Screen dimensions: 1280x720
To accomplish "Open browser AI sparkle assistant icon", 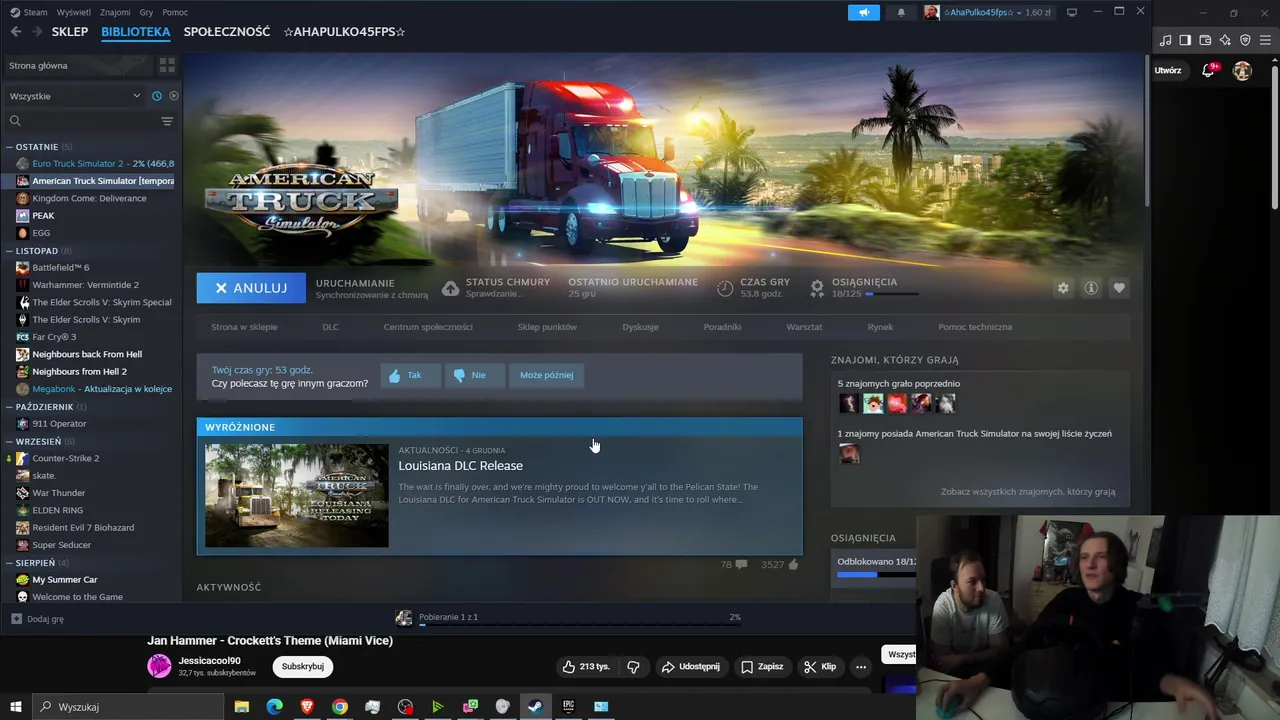I will pos(1225,40).
